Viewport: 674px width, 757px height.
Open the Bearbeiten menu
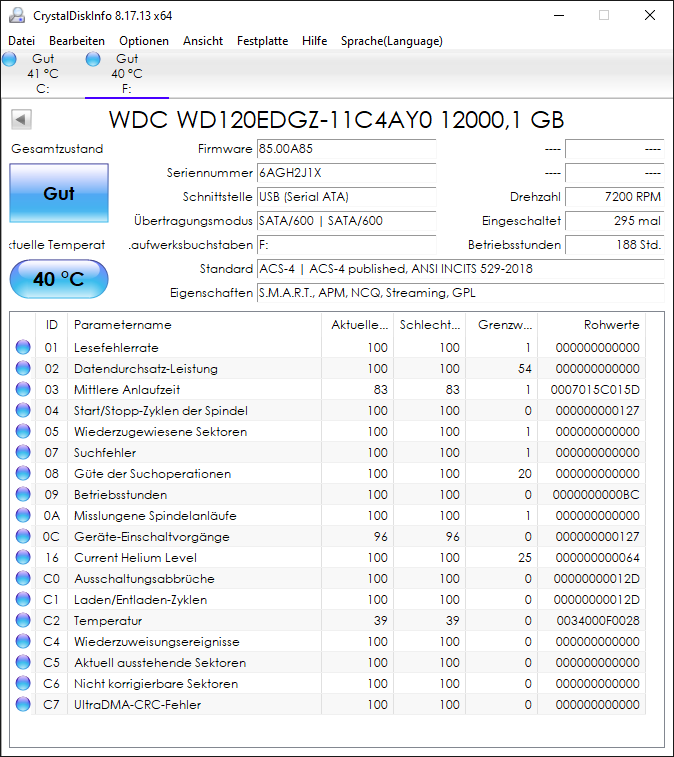tap(77, 41)
